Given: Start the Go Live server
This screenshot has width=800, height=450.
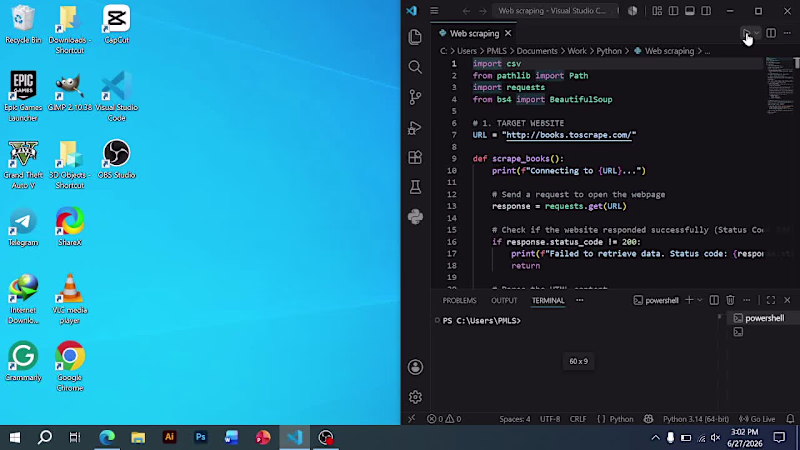Looking at the screenshot, I should pos(757,419).
